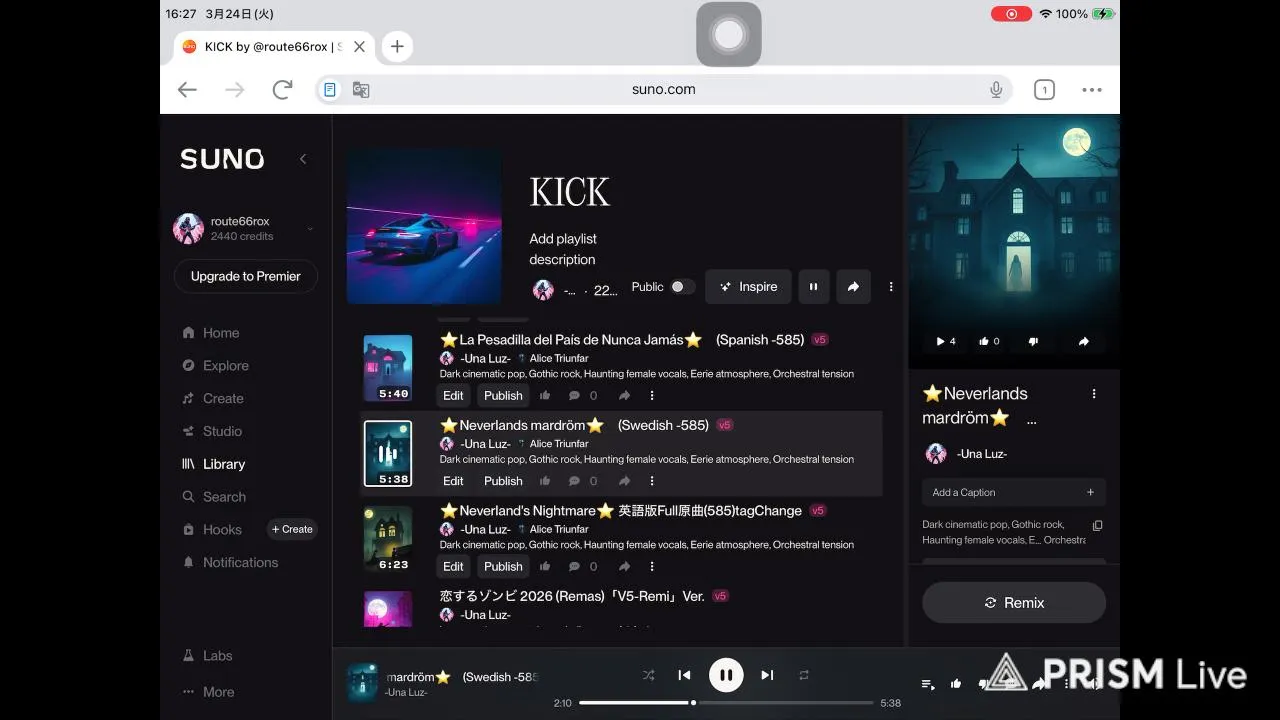The height and width of the screenshot is (720, 1280).
Task: Skip to next track
Action: 767,675
